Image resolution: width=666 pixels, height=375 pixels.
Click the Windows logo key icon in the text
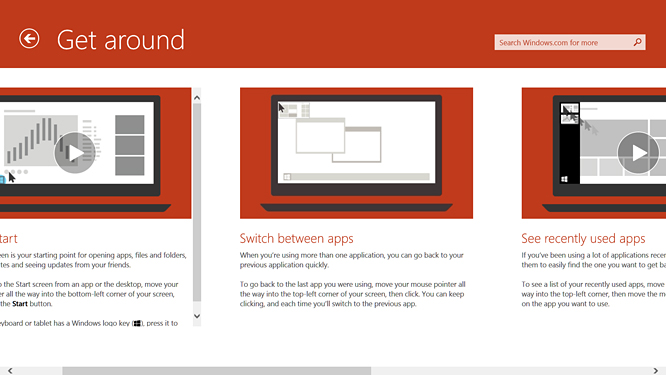[x=137, y=324]
